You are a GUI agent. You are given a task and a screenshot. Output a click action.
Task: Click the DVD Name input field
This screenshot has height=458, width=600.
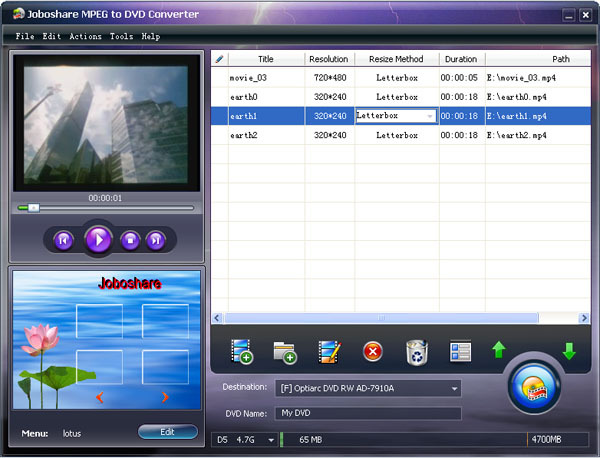[x=368, y=413]
